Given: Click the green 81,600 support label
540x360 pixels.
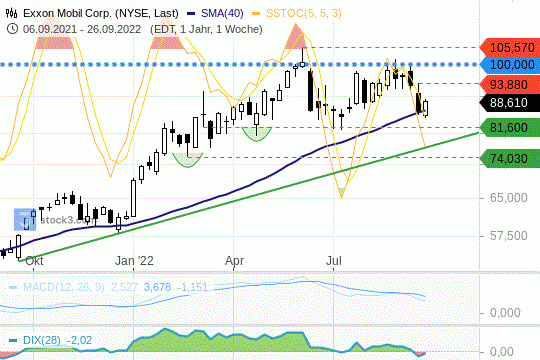Looking at the screenshot, I should [510, 127].
